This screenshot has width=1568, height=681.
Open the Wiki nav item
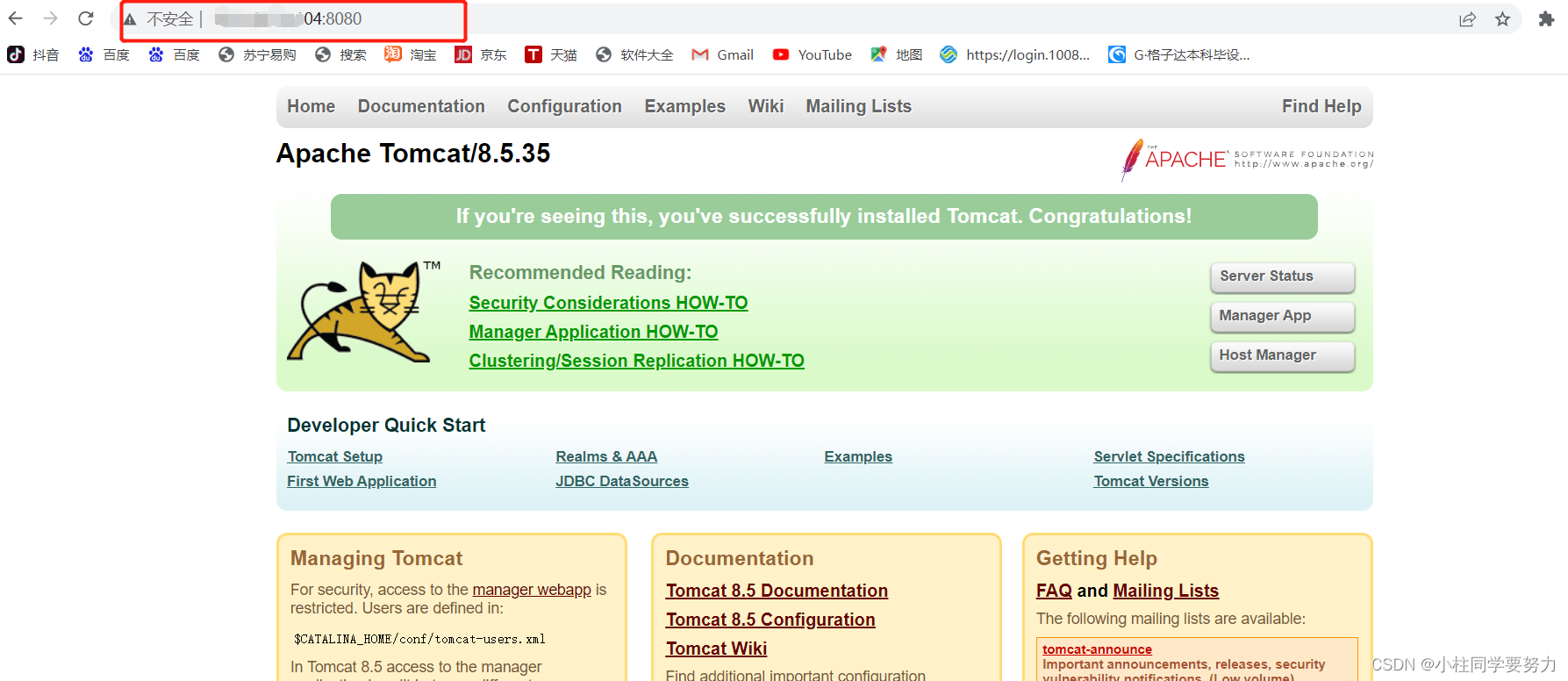pos(765,106)
